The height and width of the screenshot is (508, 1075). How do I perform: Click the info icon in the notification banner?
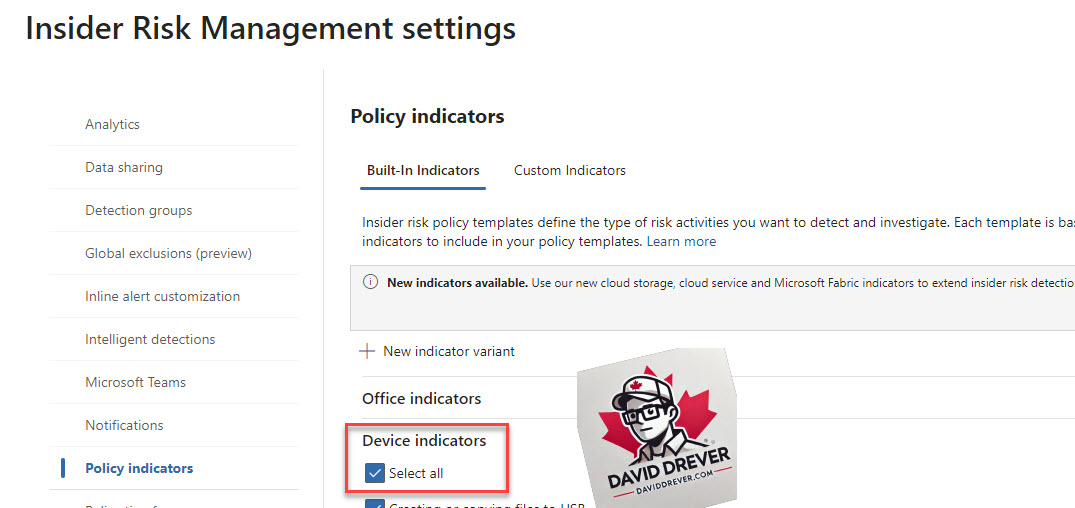pos(370,282)
